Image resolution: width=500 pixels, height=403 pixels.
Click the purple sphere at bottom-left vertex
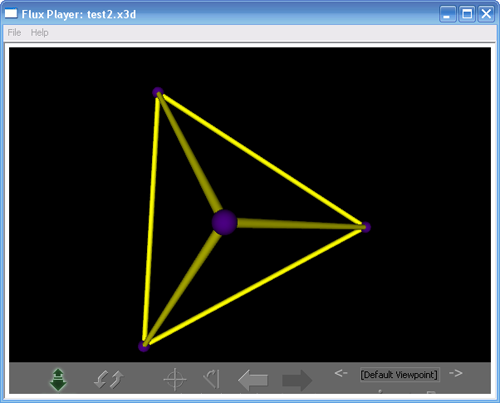[144, 346]
